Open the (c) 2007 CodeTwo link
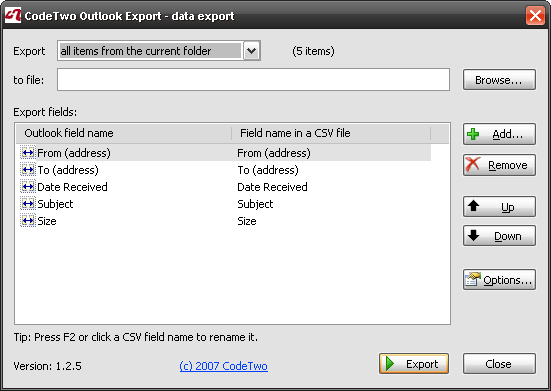 tap(223, 366)
